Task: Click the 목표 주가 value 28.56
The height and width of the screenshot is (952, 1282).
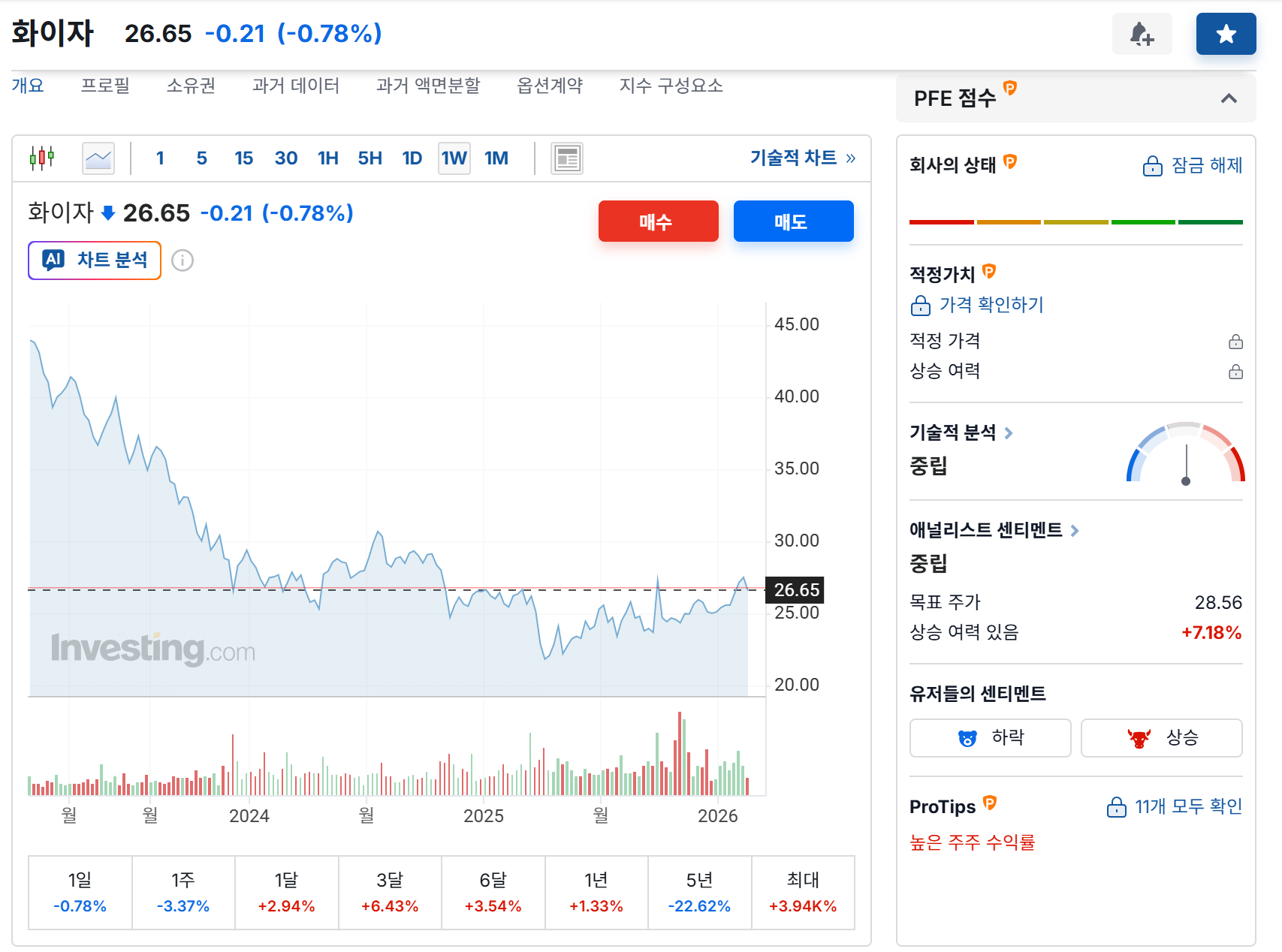Action: coord(1218,603)
